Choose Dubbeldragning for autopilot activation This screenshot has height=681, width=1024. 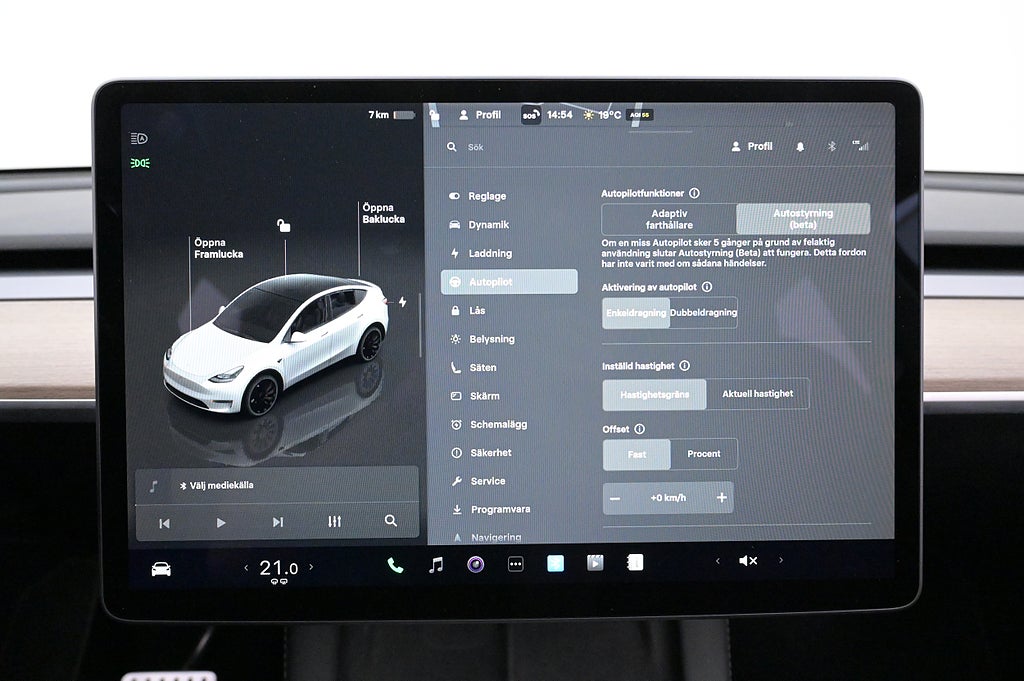coord(703,313)
